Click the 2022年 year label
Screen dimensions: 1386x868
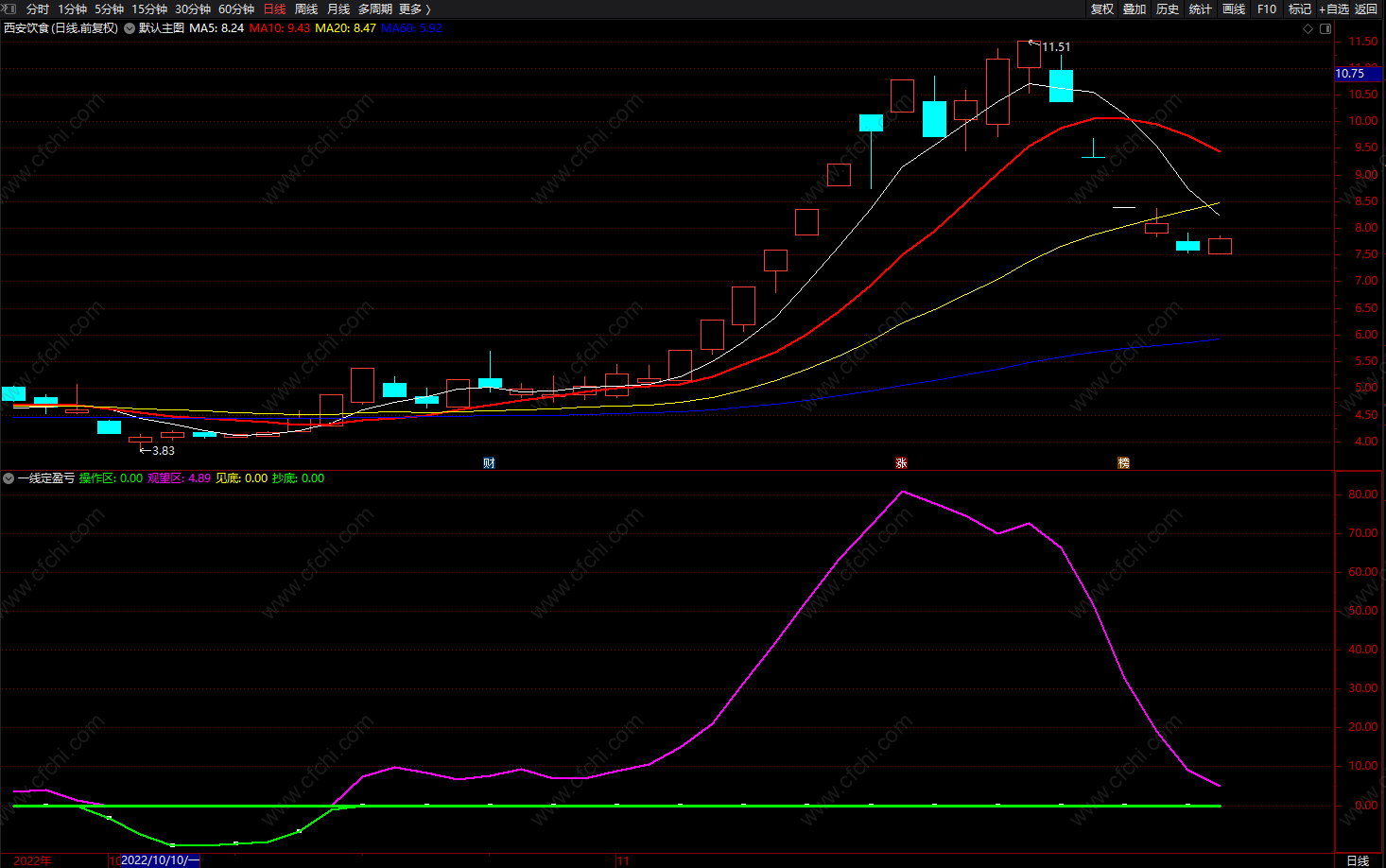click(x=32, y=860)
